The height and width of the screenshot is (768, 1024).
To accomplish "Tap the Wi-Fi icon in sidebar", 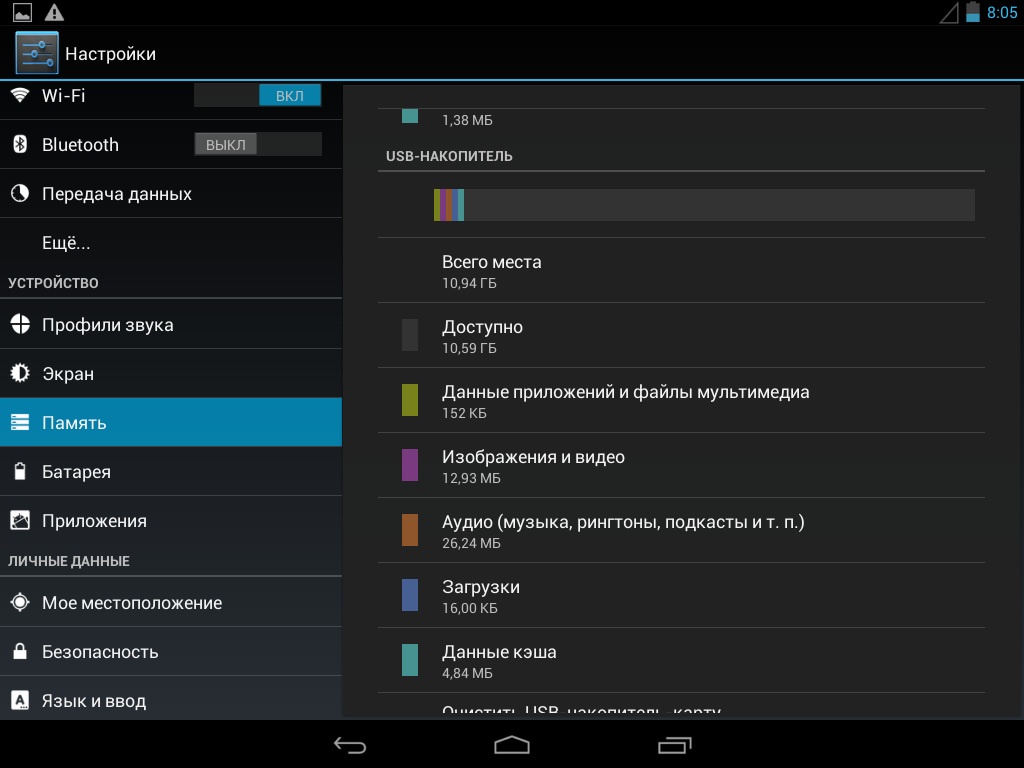I will (19, 96).
